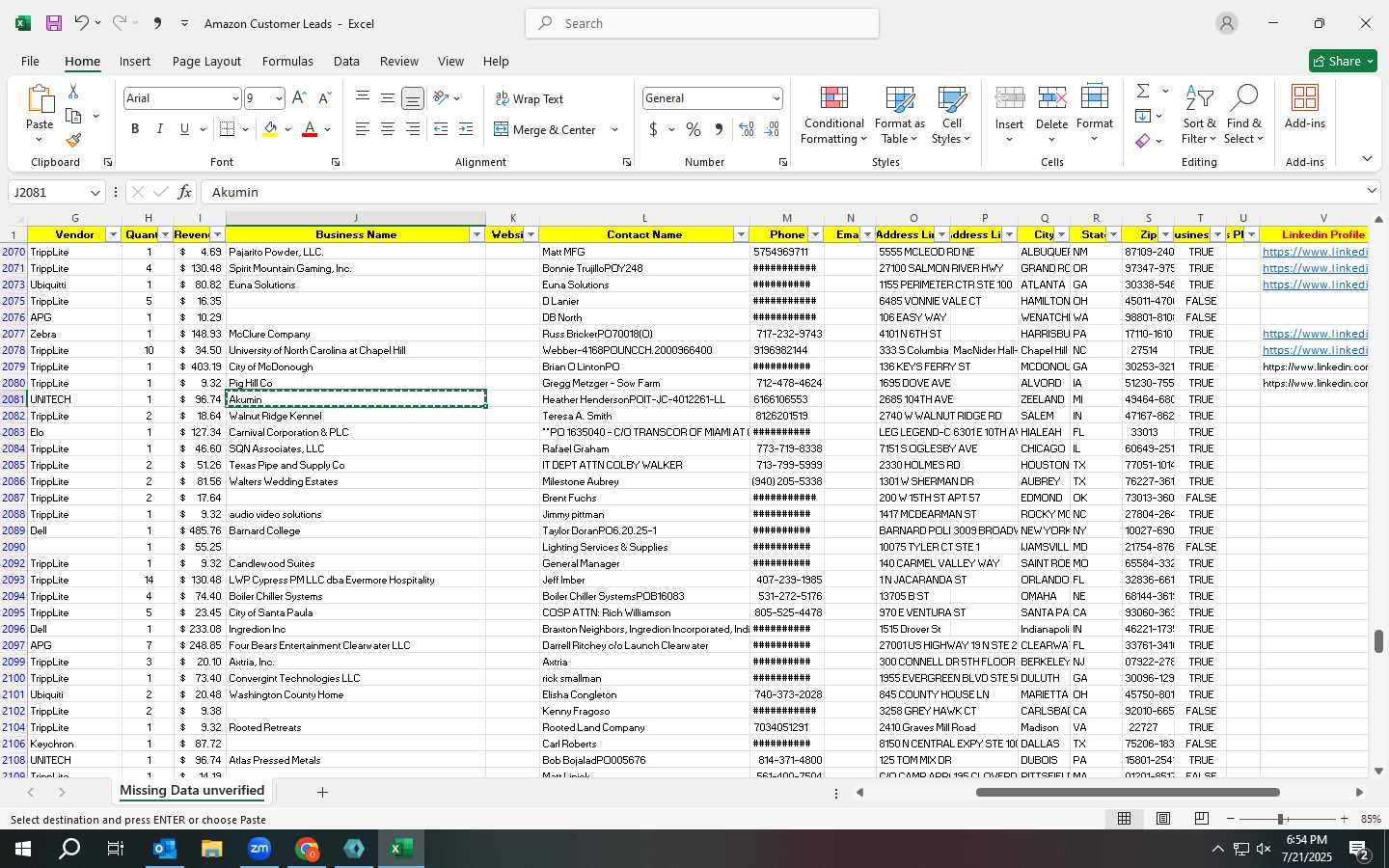Decrease font size with the small A icon
Screen dimensions: 1389x868
coord(324,98)
